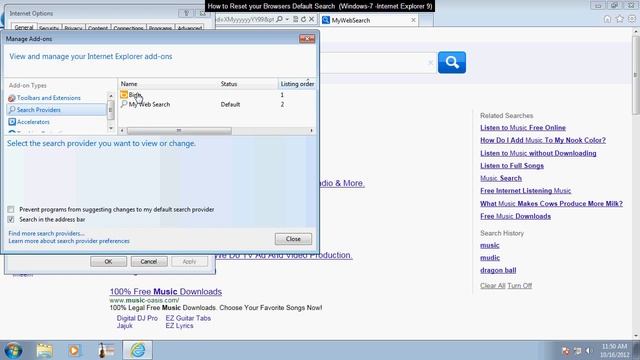Open Music Search related link
Viewport: 640px width, 360px height.
(501, 178)
